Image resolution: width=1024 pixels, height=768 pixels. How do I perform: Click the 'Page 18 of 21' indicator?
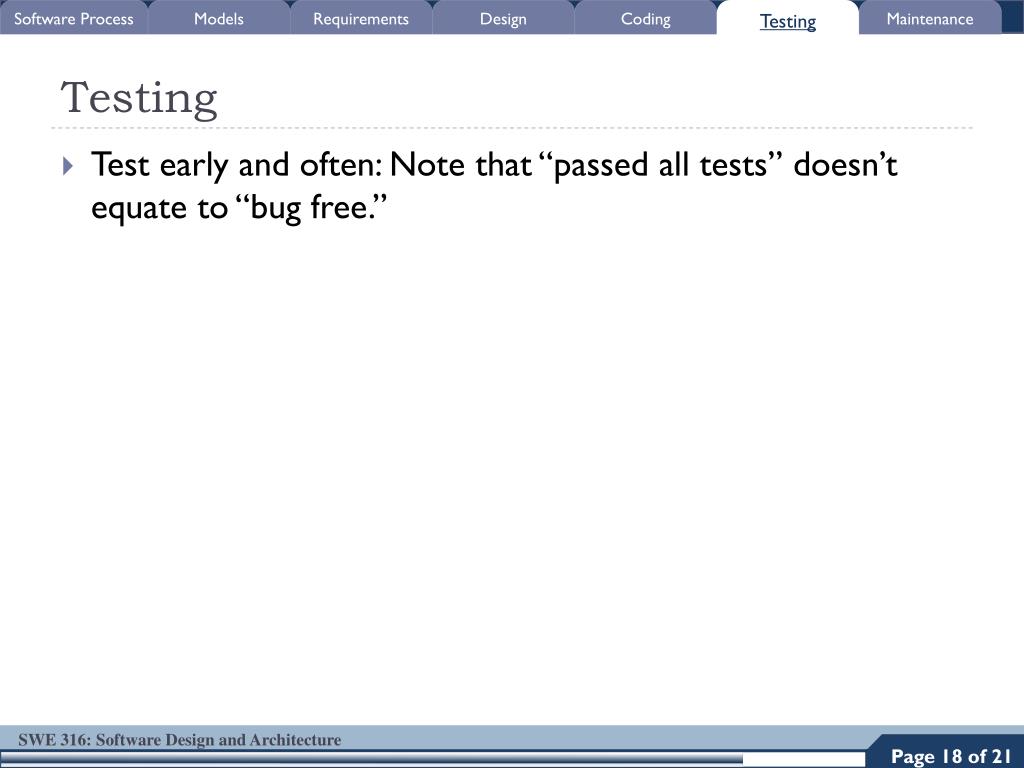[951, 756]
